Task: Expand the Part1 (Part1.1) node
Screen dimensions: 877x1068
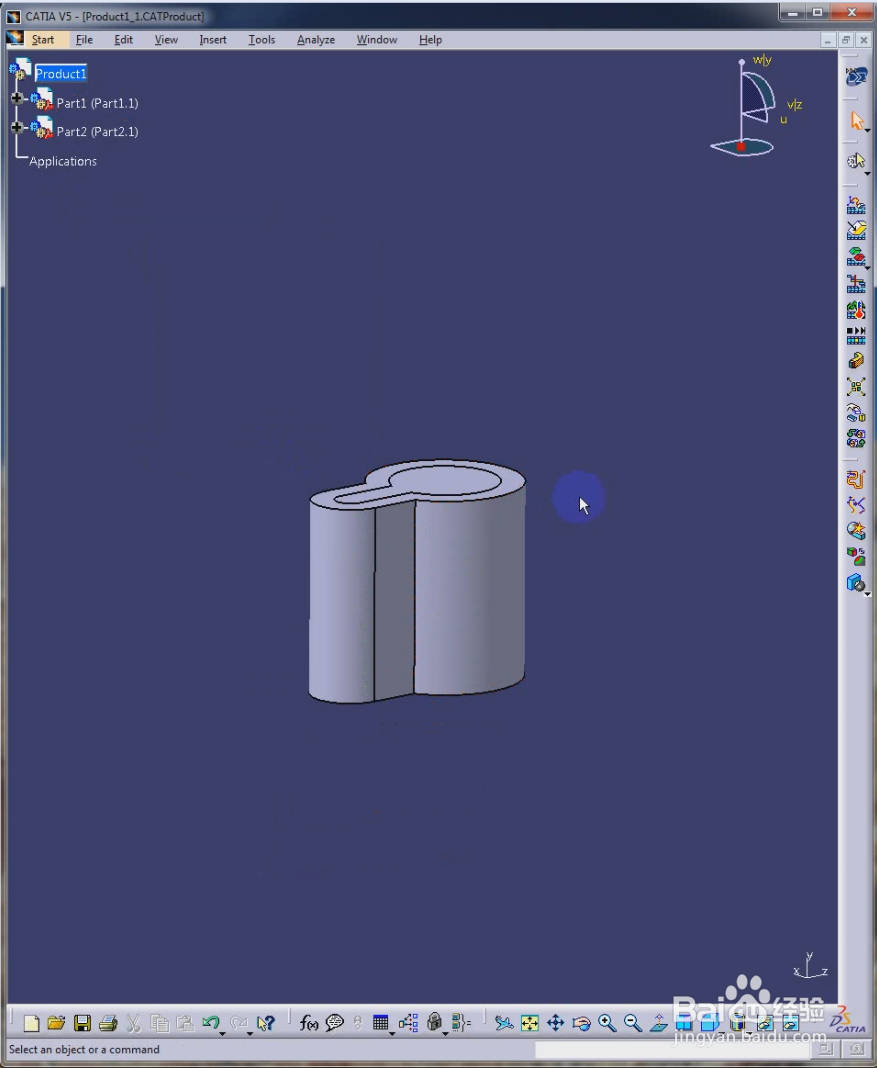Action: (17, 98)
